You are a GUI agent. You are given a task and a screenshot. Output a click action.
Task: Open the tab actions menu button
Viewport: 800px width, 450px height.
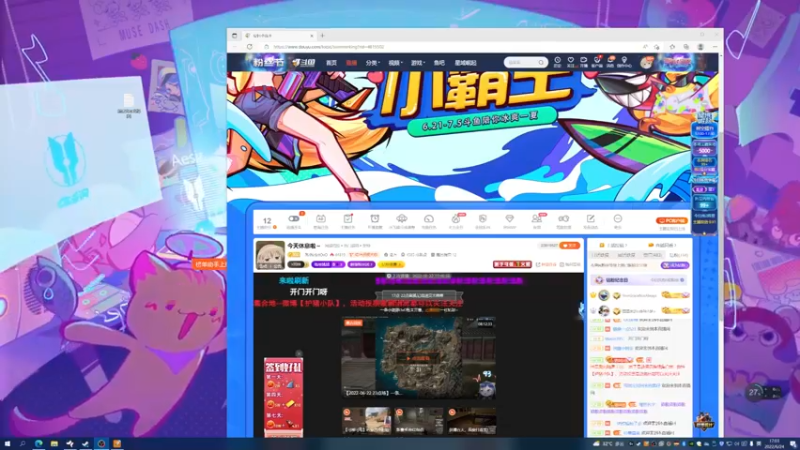tap(234, 36)
